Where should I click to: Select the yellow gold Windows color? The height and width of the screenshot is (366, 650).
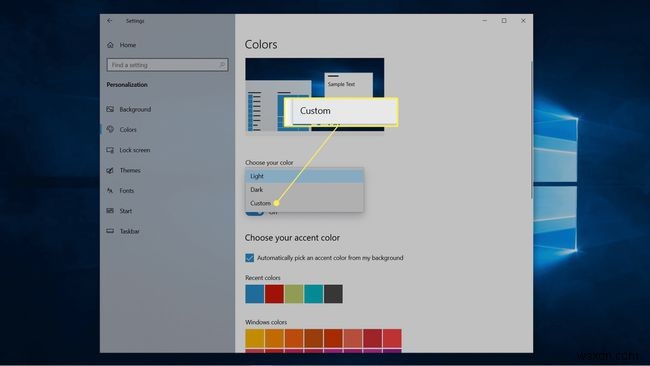point(255,338)
